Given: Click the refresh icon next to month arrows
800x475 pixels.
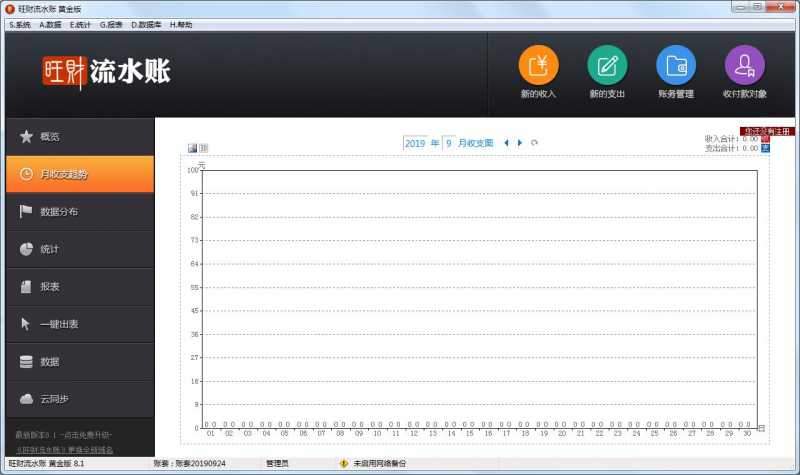Looking at the screenshot, I should tap(535, 143).
